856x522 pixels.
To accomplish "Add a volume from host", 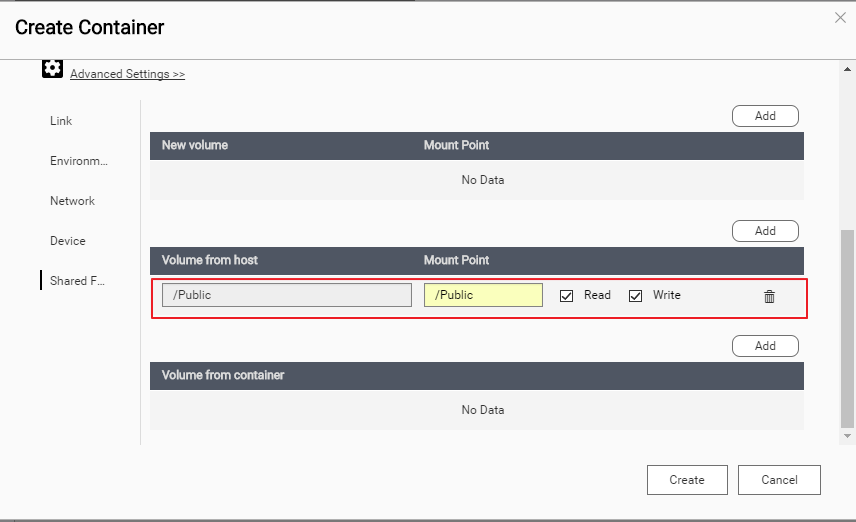I will pyautogui.click(x=765, y=231).
